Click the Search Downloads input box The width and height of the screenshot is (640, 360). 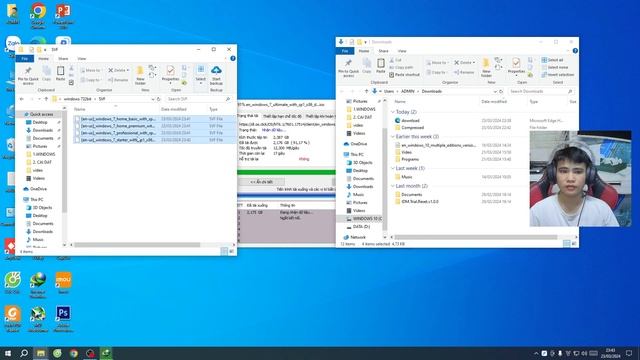tap(542, 91)
